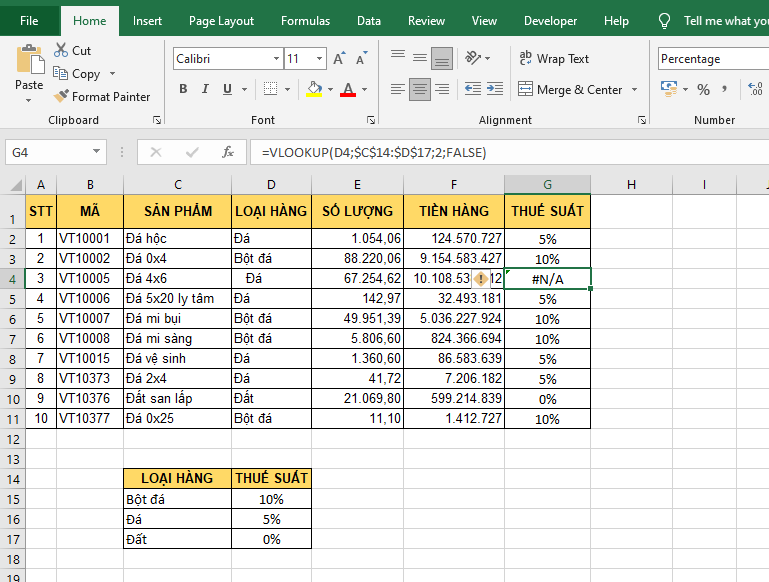Click Increase Font Size icon
Screen dimensions: 769x582
tap(339, 59)
